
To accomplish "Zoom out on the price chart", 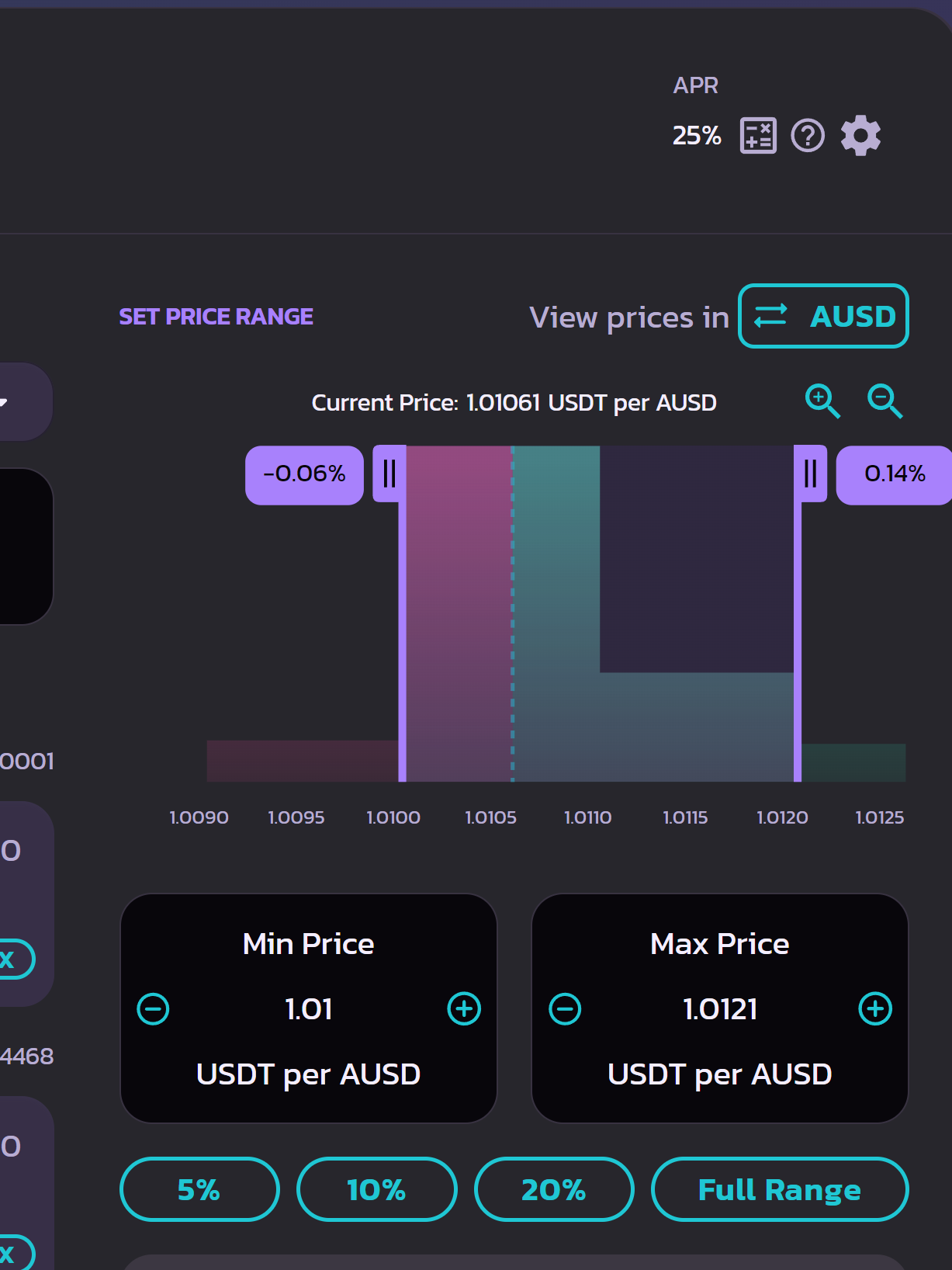I will pyautogui.click(x=884, y=401).
